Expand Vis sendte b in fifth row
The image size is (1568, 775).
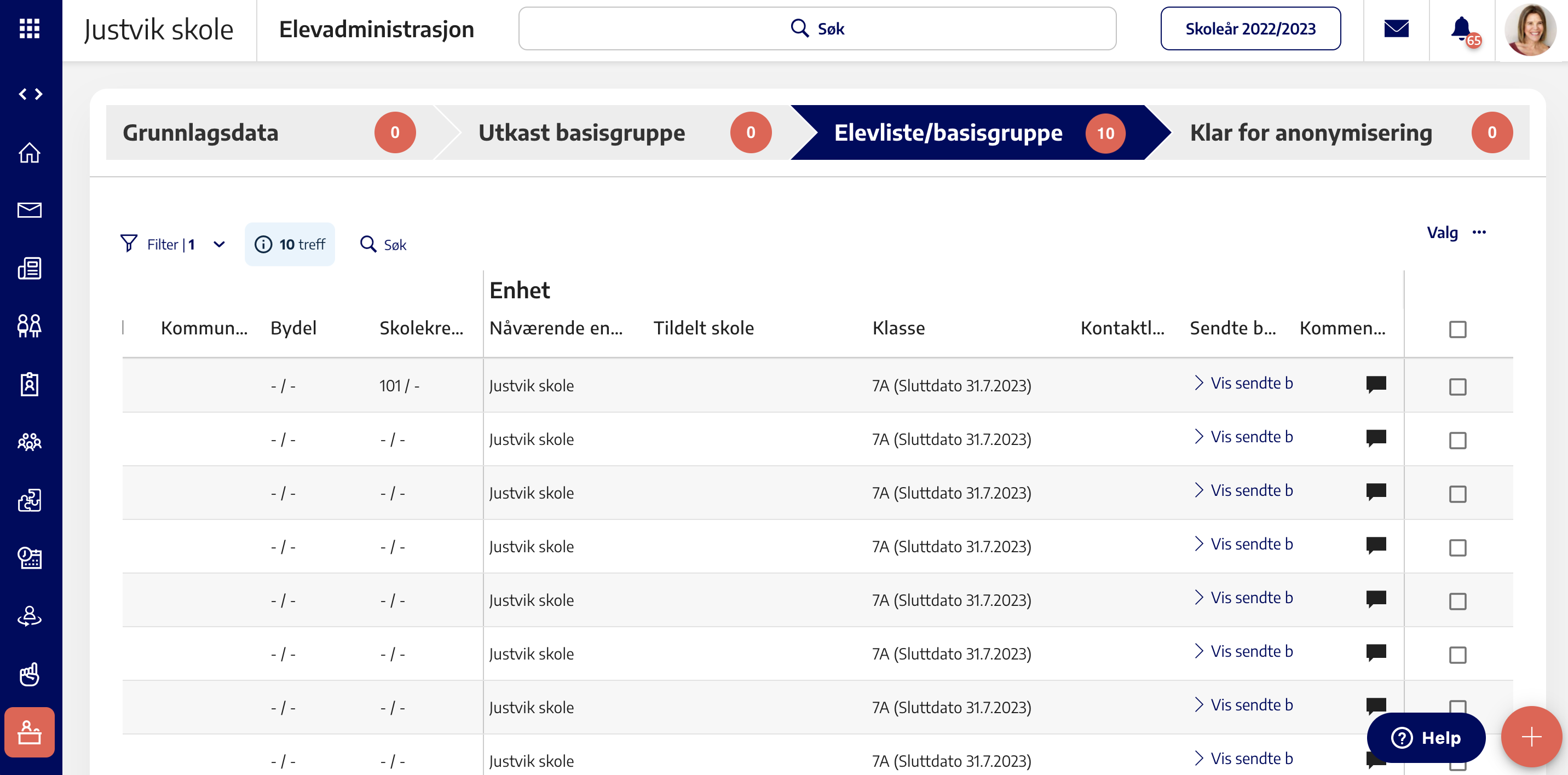[1243, 597]
